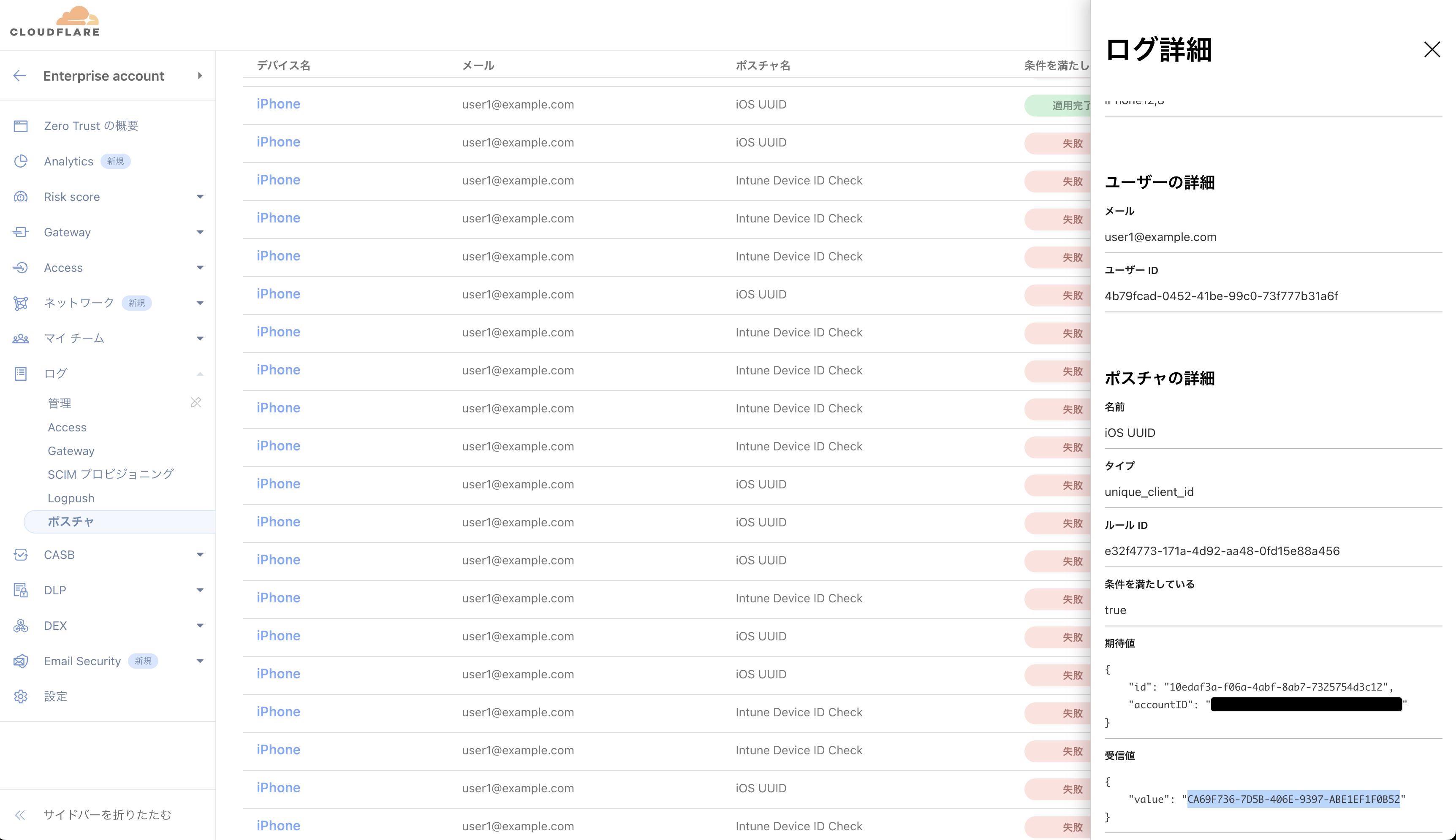Click the highlighted received UUID value
The width and height of the screenshot is (1456, 840).
tap(1293, 799)
